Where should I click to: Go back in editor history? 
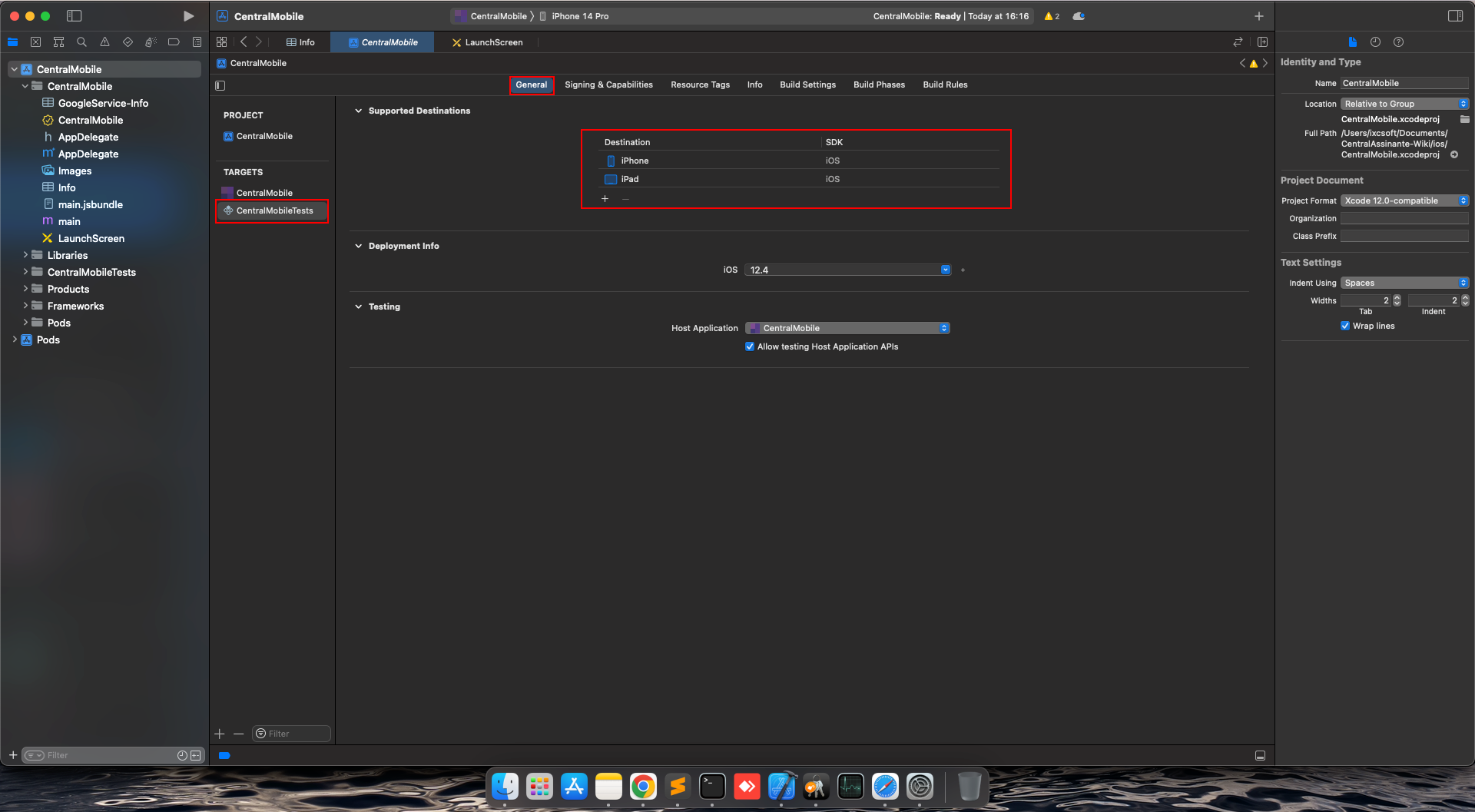point(244,42)
